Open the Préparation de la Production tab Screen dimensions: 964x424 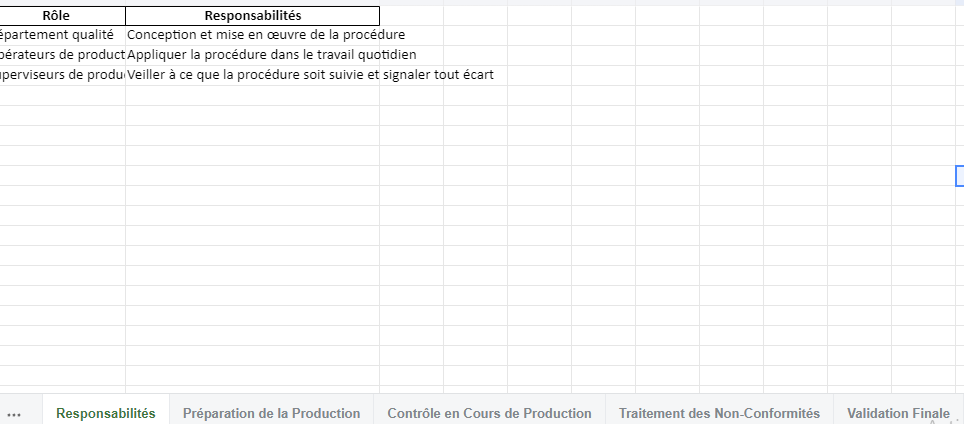[x=271, y=413]
